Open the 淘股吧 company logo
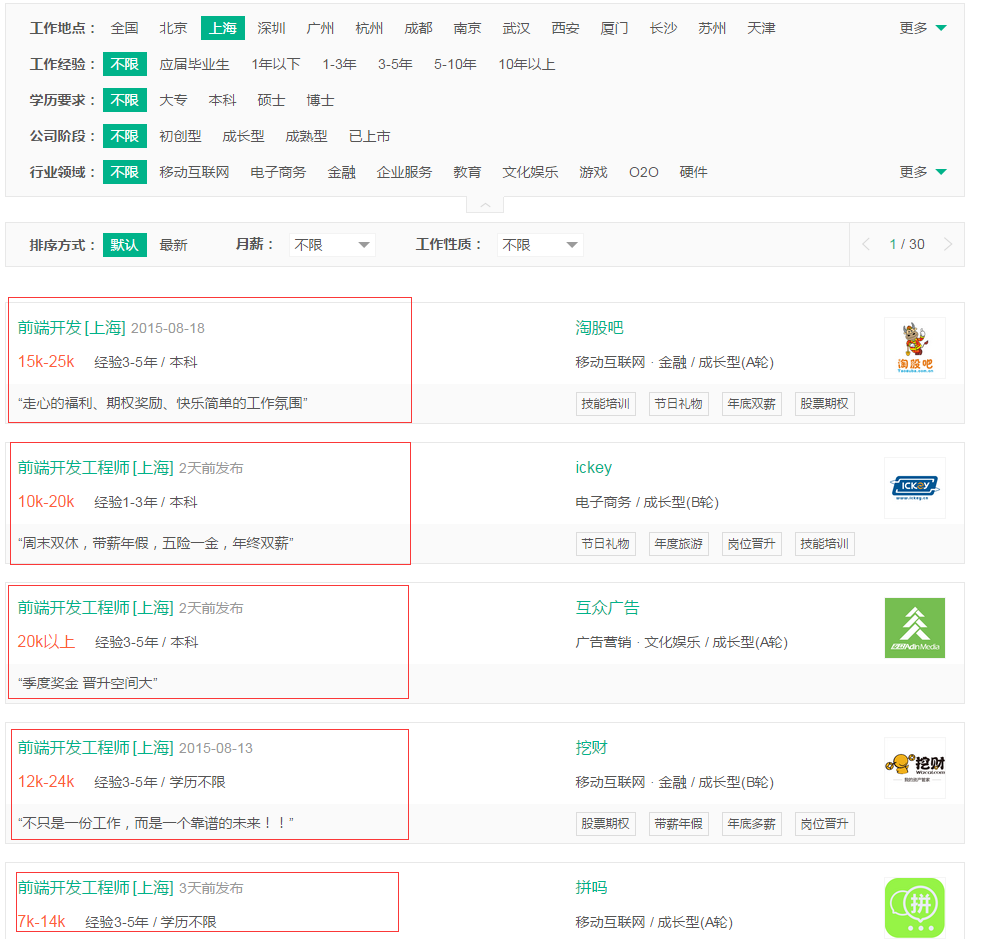Viewport: 982px width, 939px height. (x=914, y=348)
